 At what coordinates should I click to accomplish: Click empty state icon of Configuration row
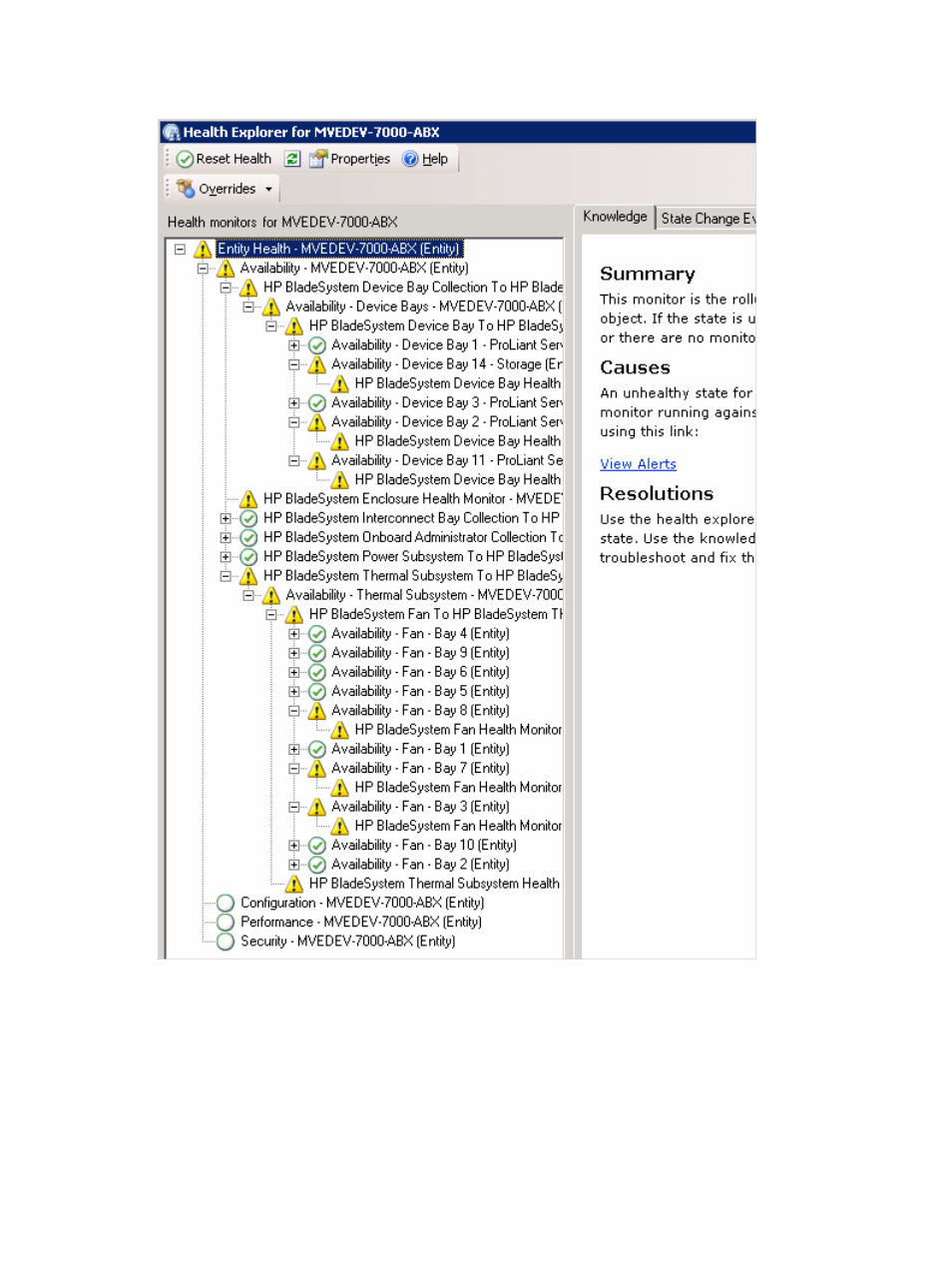pos(226,903)
